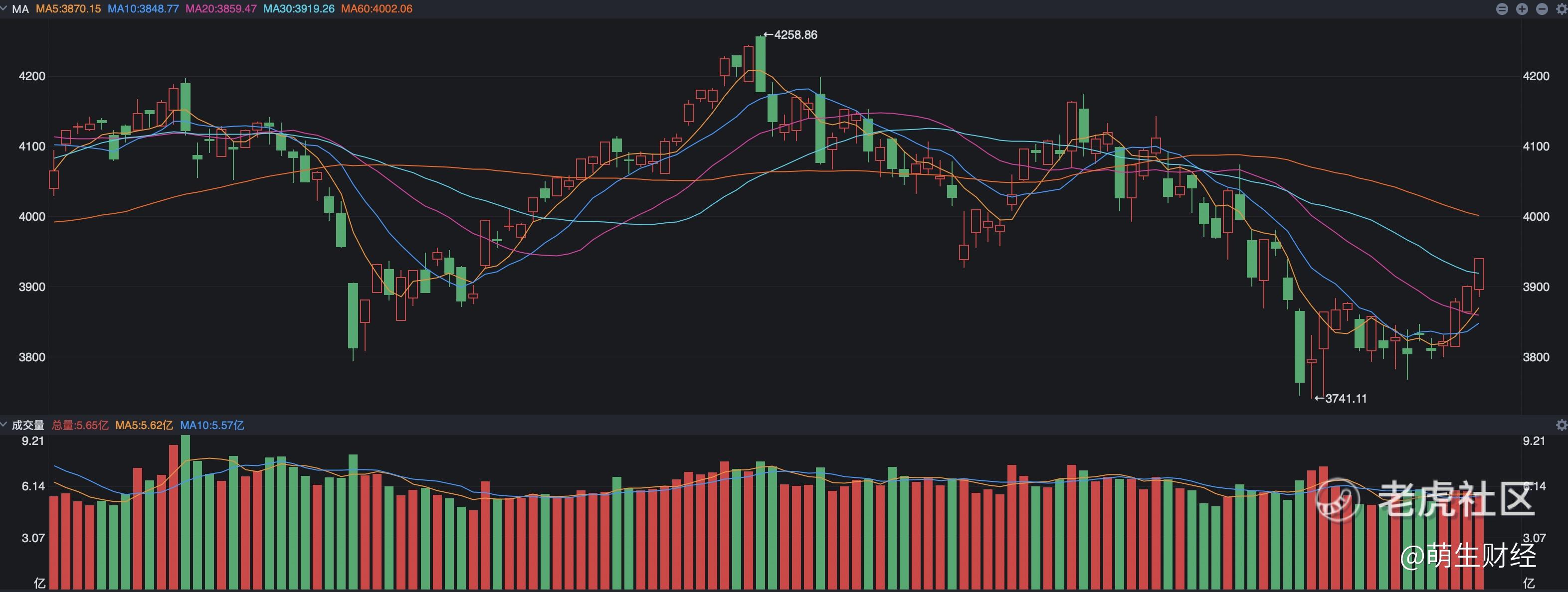Click the 3900 label on the right price axis
Viewport: 1568px width, 592px height.
point(1537,287)
